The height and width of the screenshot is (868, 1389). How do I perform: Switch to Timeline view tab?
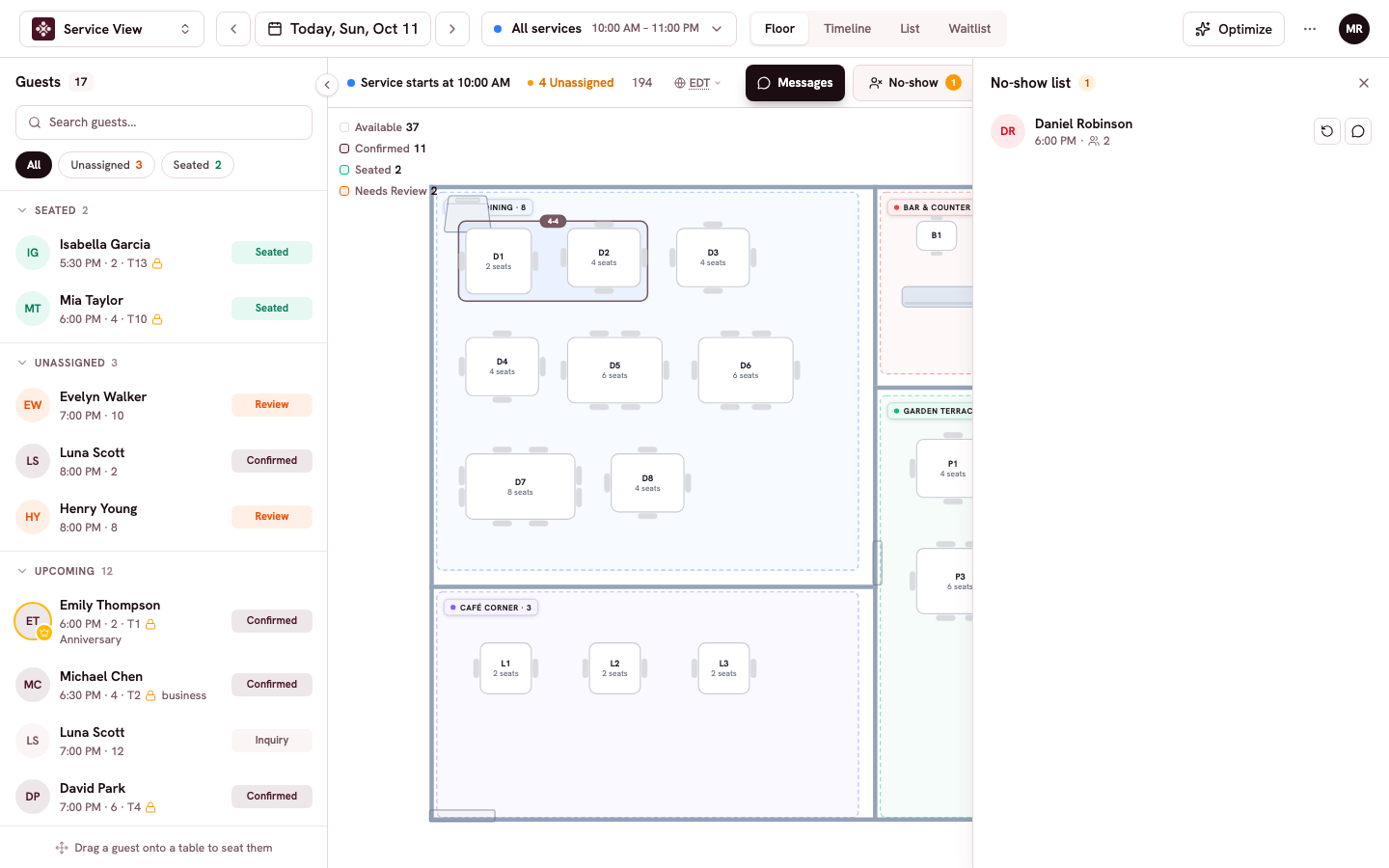pyautogui.click(x=848, y=29)
